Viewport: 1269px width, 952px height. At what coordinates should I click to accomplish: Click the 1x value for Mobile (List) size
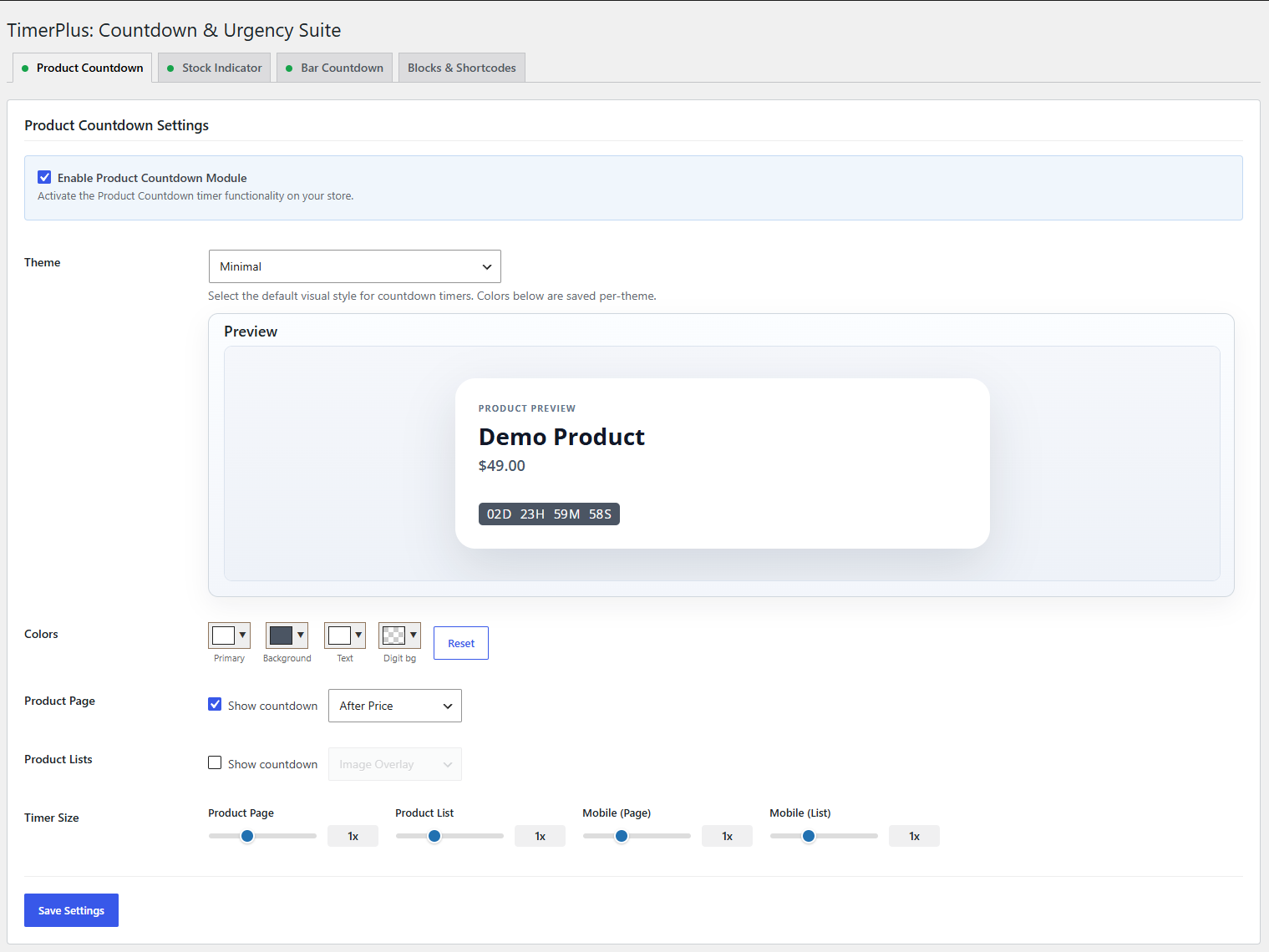914,836
